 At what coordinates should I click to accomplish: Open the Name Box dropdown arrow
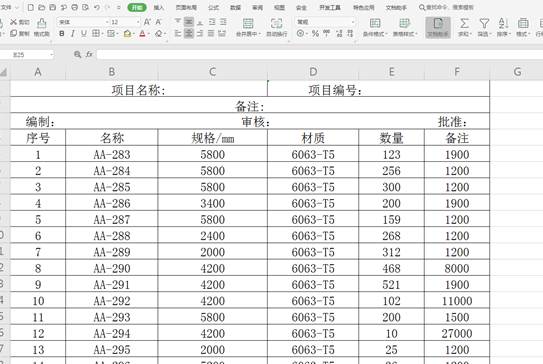point(51,55)
